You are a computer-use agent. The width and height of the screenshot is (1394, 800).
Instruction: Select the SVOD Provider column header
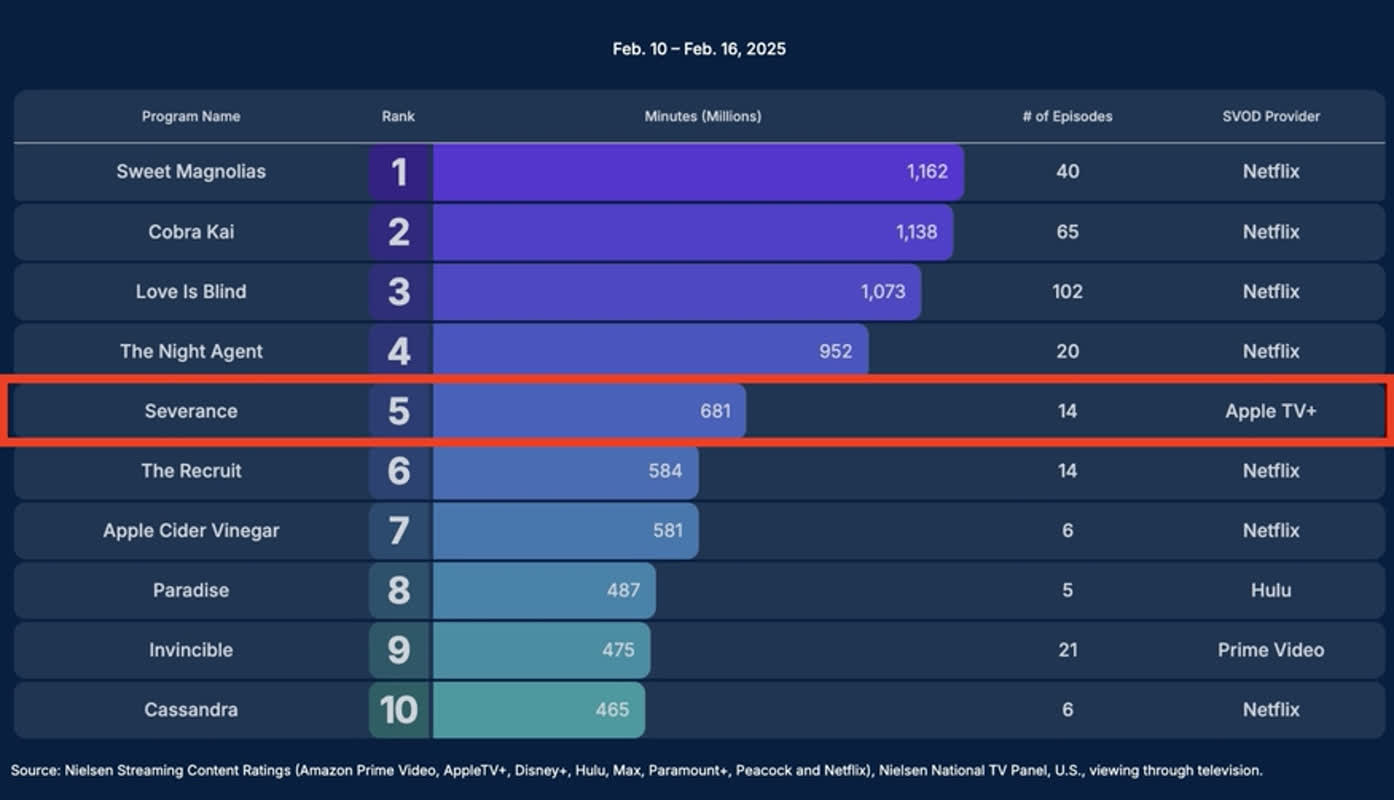[x=1270, y=116]
